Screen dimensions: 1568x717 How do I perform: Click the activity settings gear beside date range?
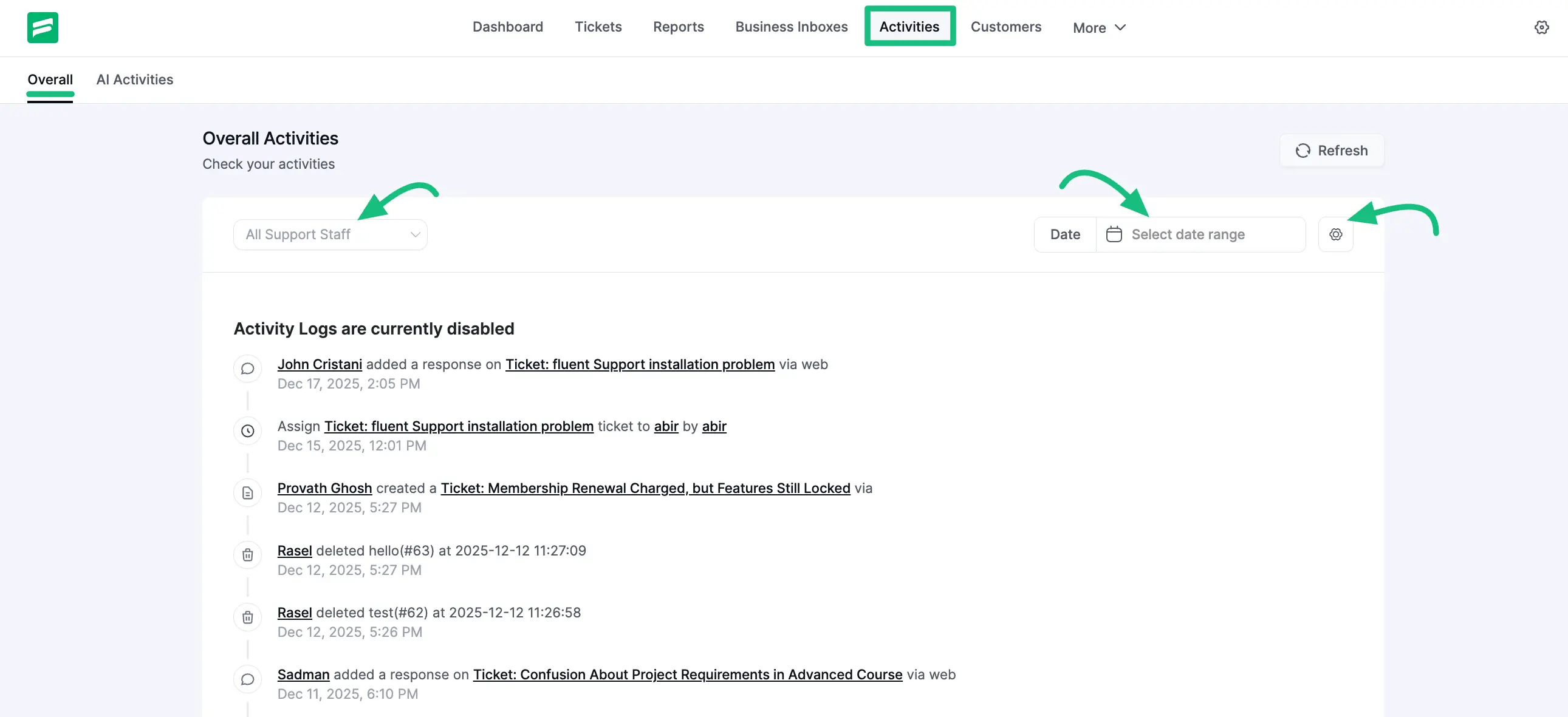(1335, 234)
